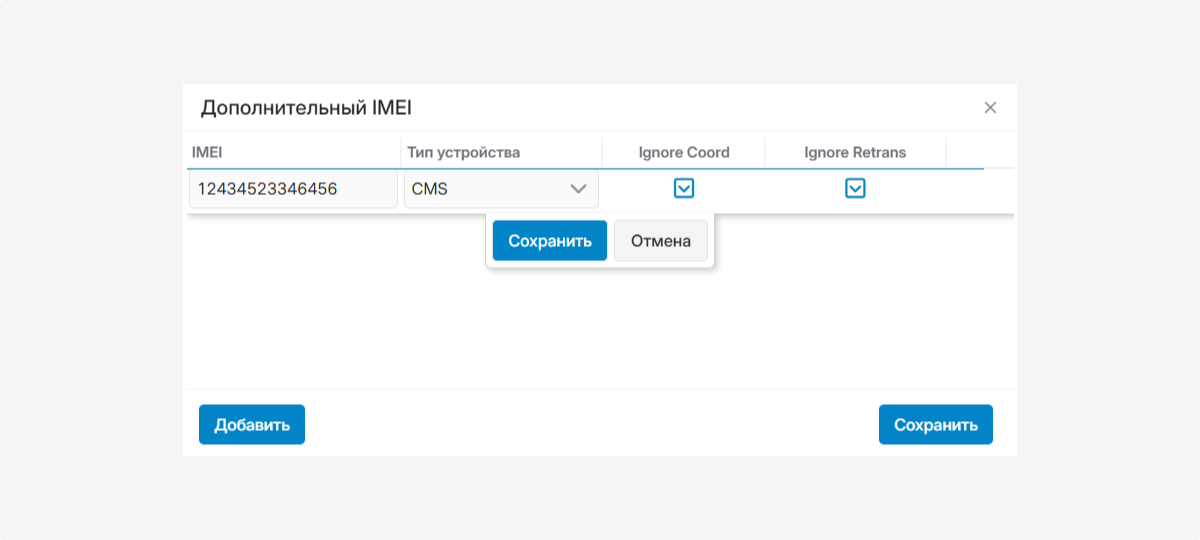Select the Ignore Retrans column header
Image resolution: width=1200 pixels, height=540 pixels.
[x=855, y=153]
